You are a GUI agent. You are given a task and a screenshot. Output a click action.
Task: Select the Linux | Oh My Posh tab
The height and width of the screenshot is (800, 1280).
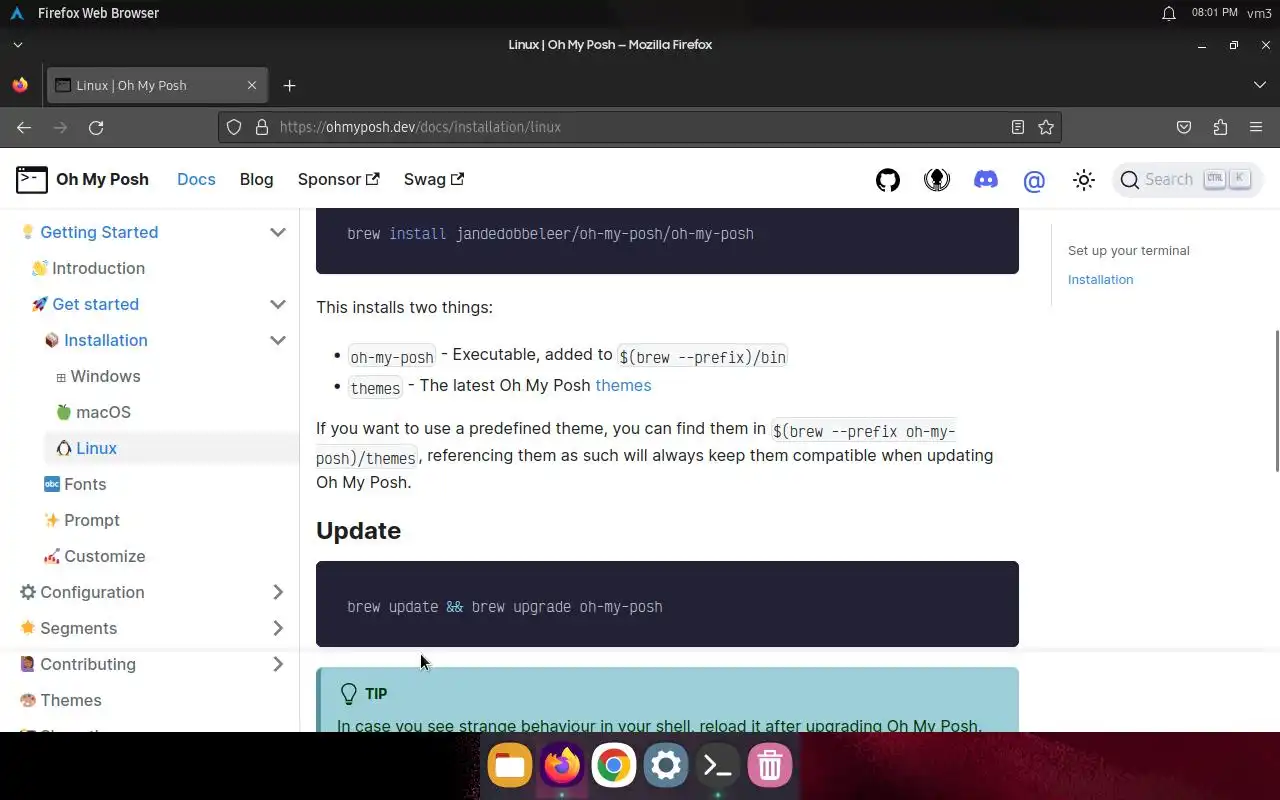click(x=156, y=85)
